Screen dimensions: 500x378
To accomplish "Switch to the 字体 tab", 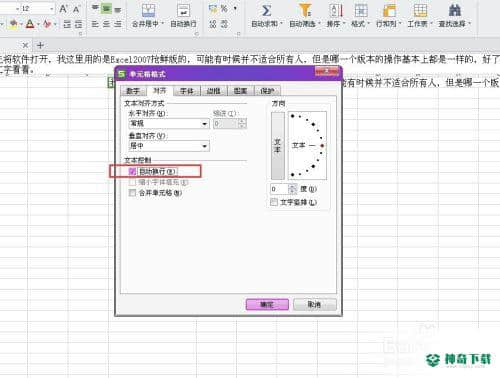I will [187, 91].
